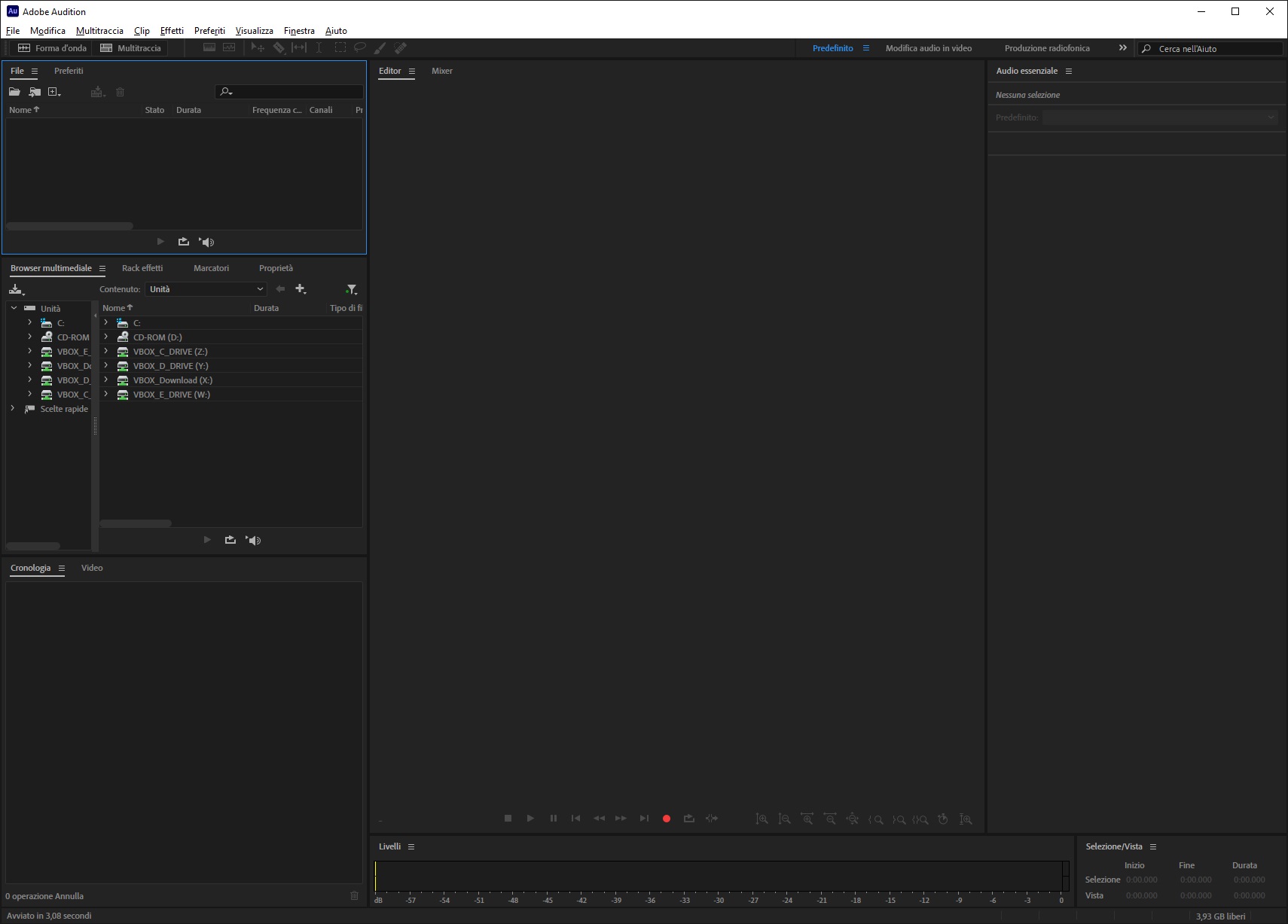The image size is (1288, 924).
Task: Open the Editor panel menu
Action: pos(412,71)
